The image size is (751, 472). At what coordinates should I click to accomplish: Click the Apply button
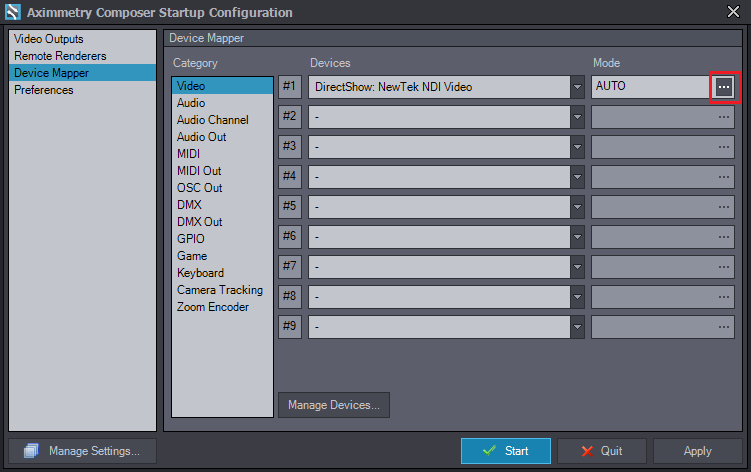coord(697,451)
